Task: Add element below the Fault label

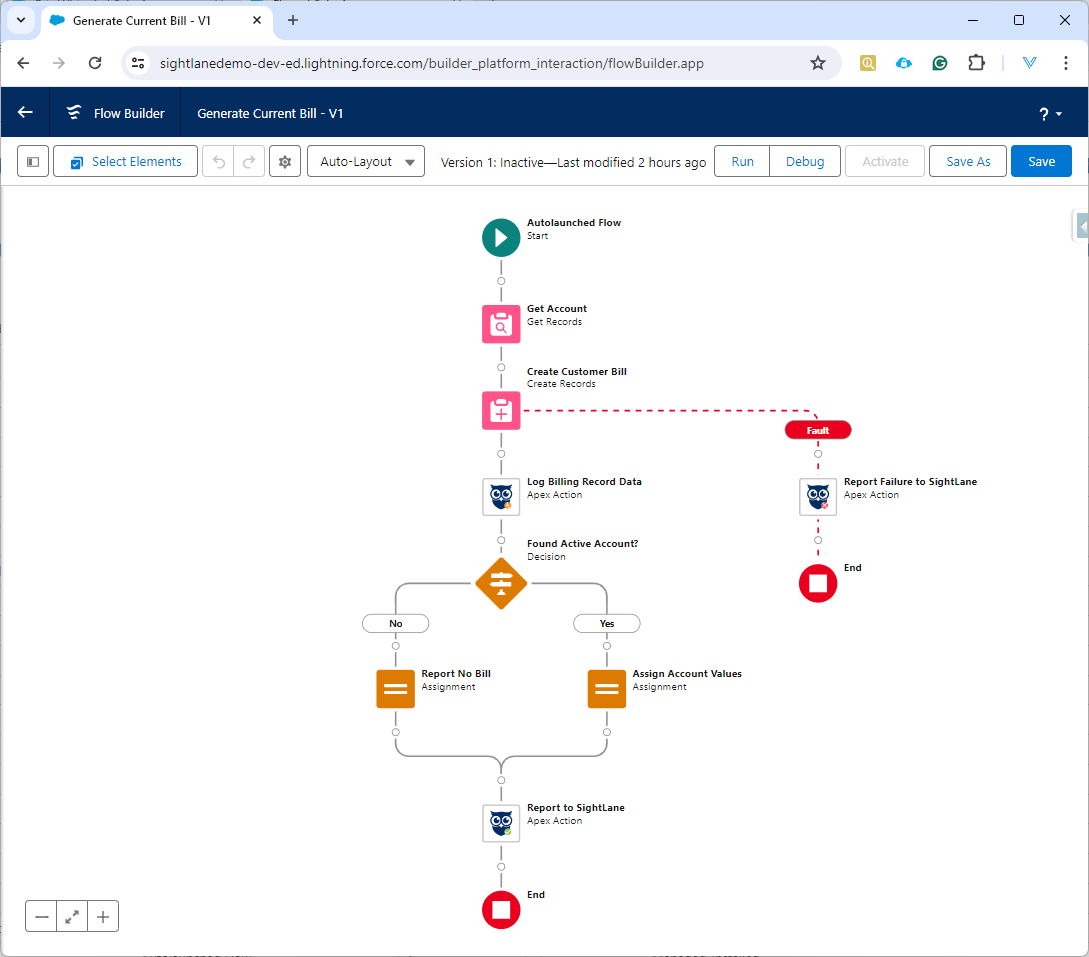Action: (817, 454)
